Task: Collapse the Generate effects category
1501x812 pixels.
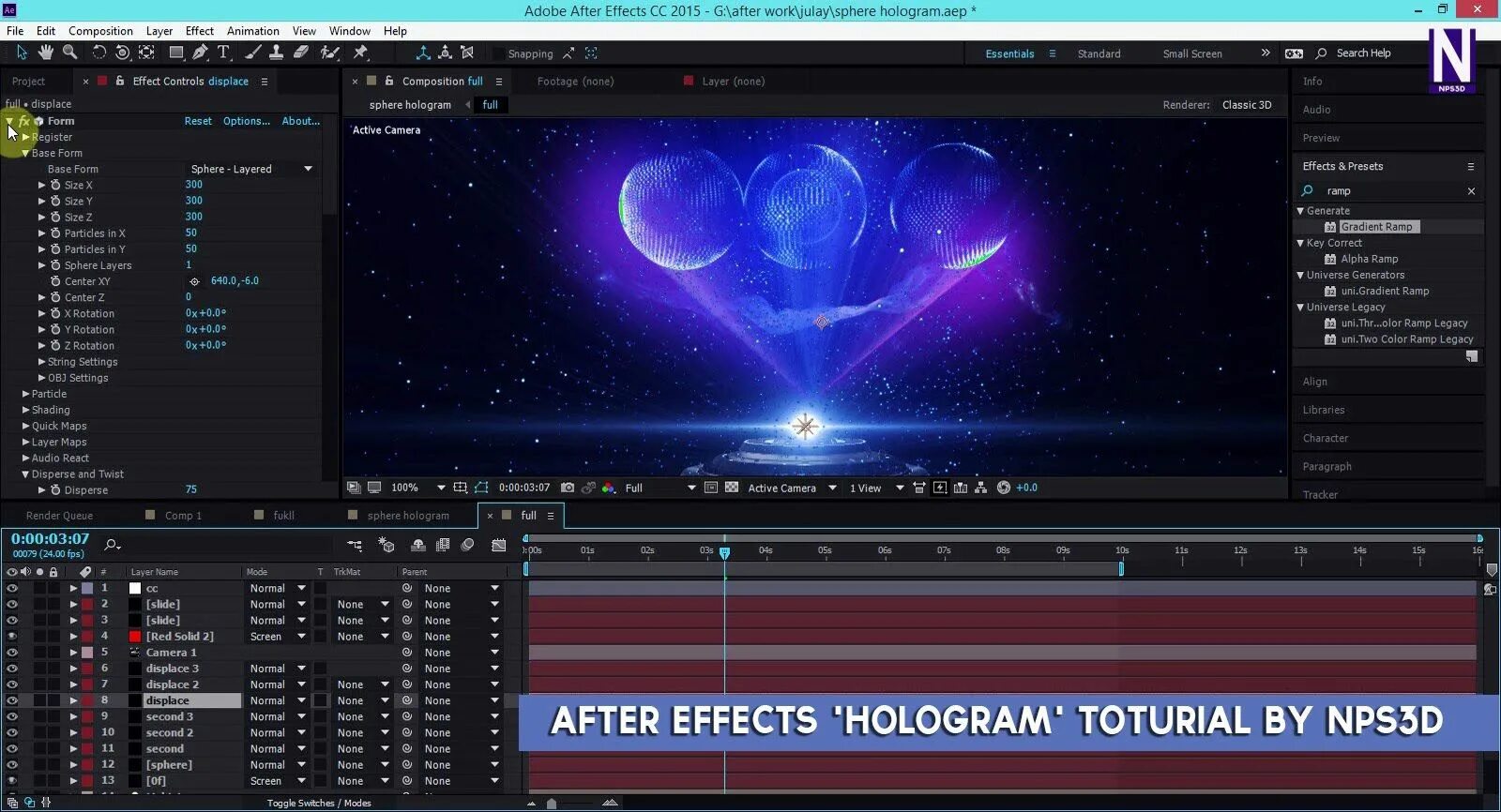Action: point(1300,211)
